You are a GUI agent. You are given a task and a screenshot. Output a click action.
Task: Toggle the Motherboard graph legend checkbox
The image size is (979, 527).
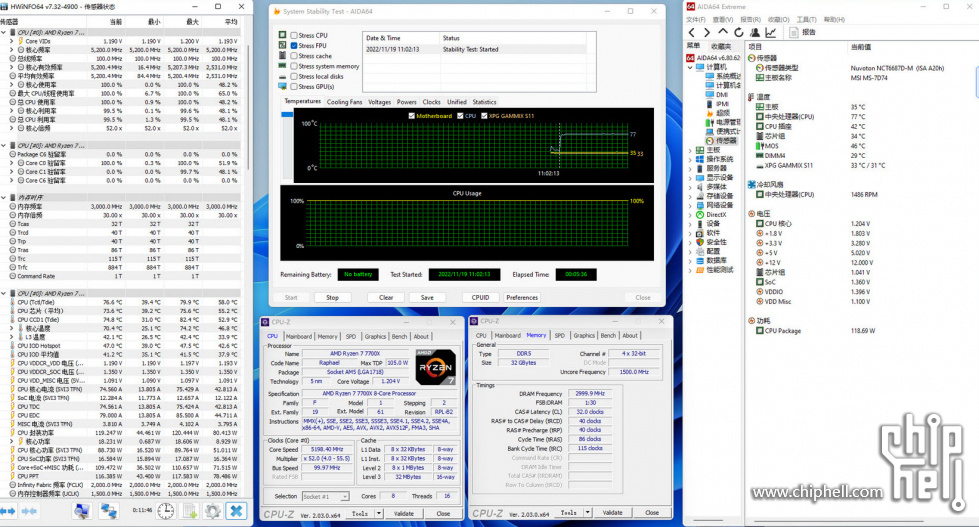(x=411, y=116)
